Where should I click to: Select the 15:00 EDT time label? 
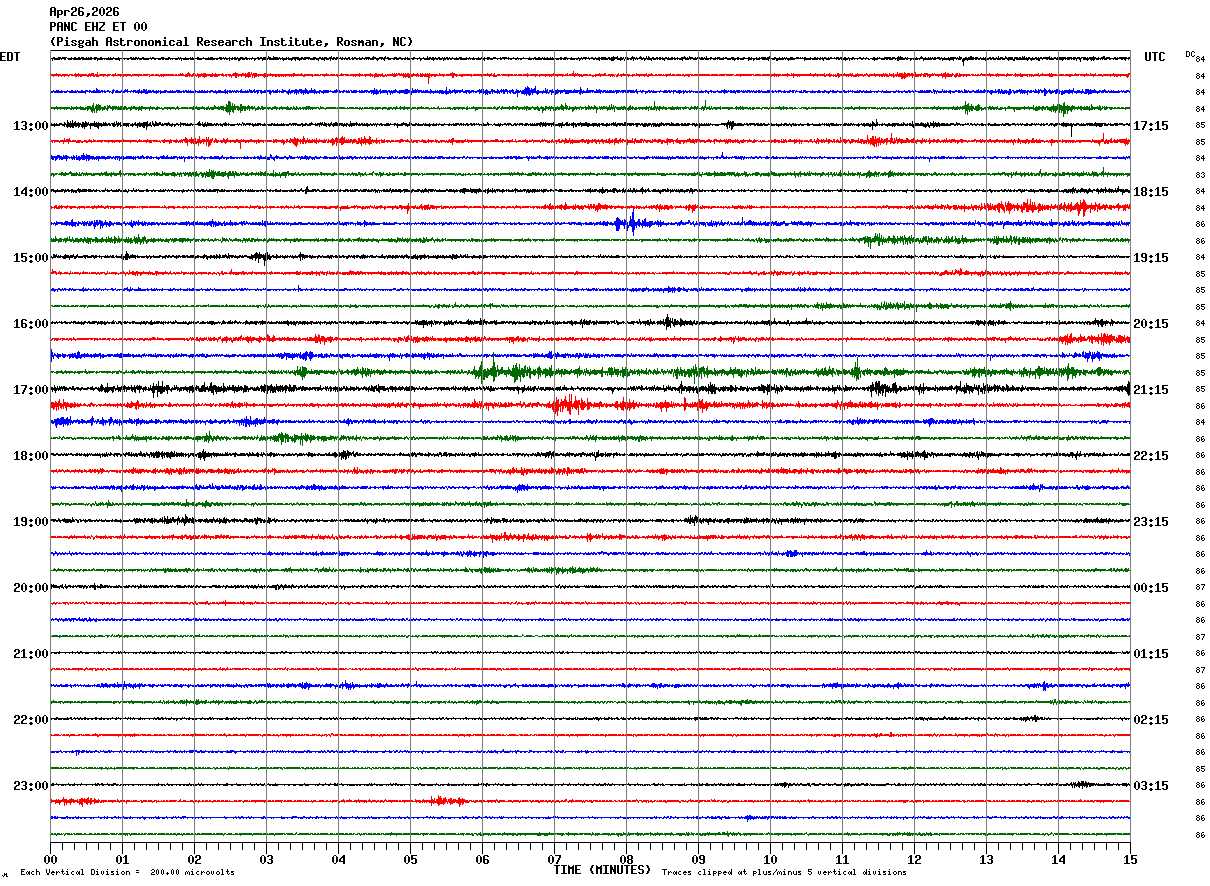[30, 258]
